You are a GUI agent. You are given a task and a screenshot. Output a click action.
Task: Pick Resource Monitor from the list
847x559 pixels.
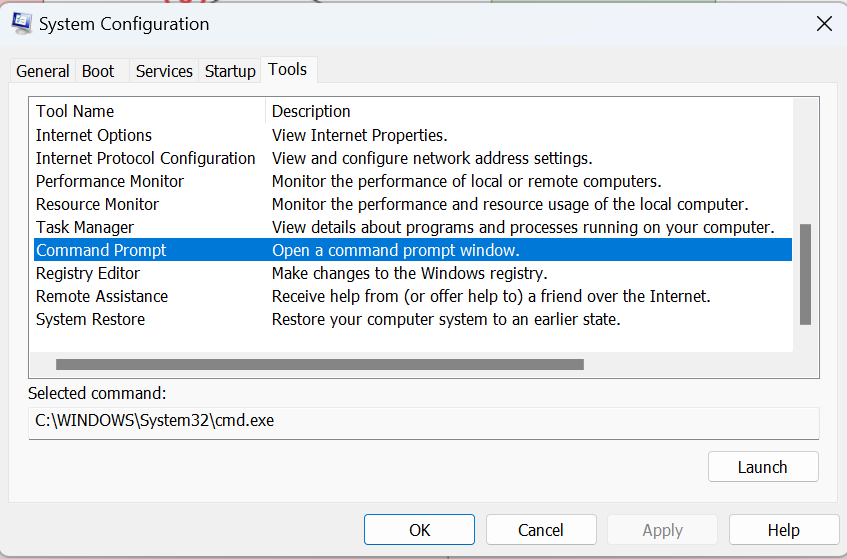coord(97,204)
